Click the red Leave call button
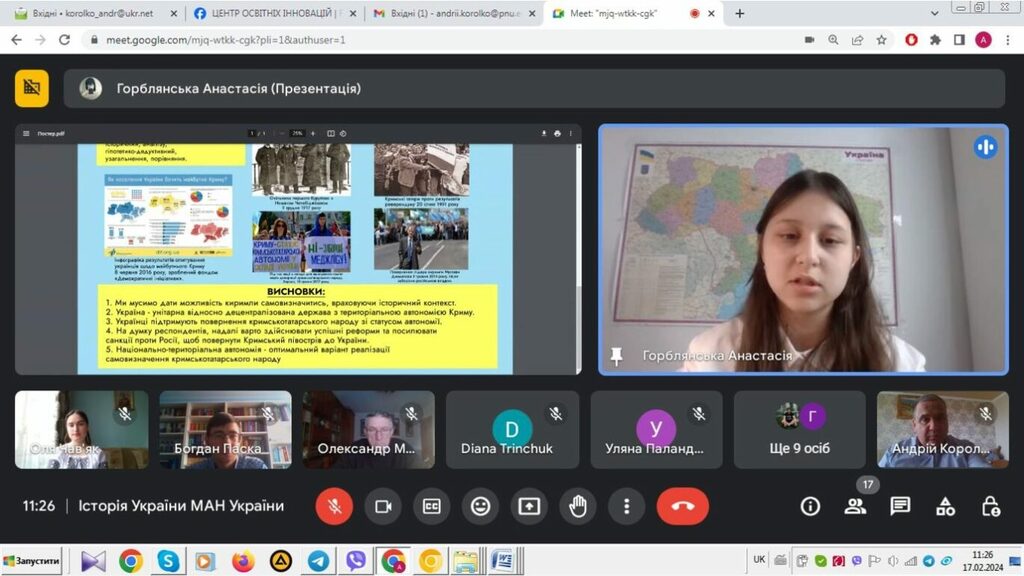 click(682, 506)
